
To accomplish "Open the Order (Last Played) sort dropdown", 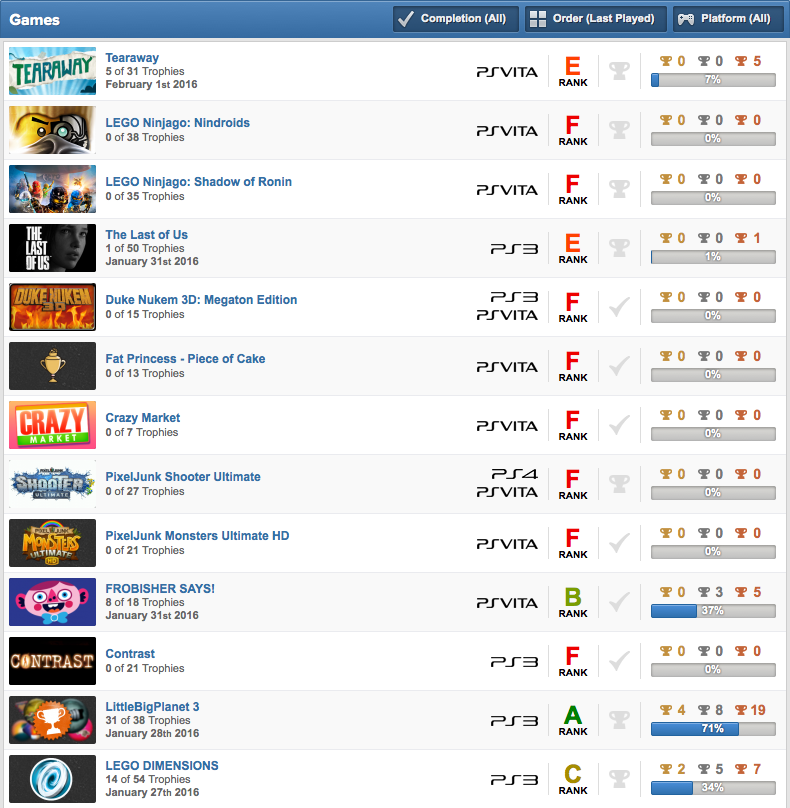I will tap(596, 19).
